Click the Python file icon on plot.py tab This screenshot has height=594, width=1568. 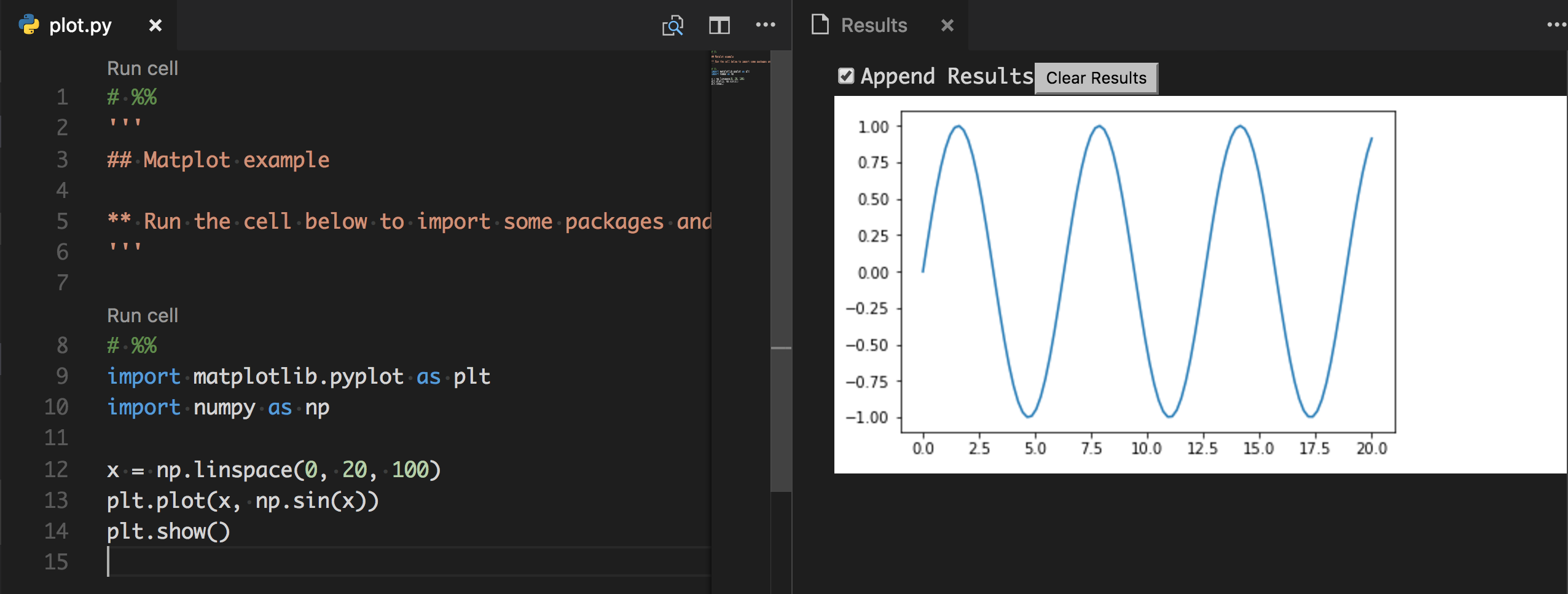point(29,25)
